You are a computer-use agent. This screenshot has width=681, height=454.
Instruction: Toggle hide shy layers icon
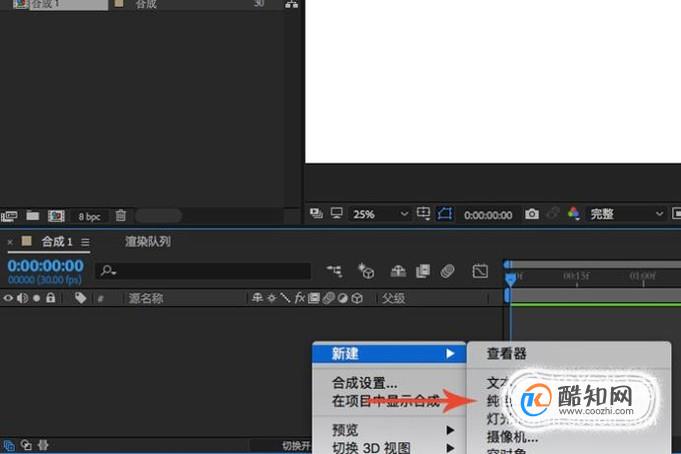tap(398, 272)
